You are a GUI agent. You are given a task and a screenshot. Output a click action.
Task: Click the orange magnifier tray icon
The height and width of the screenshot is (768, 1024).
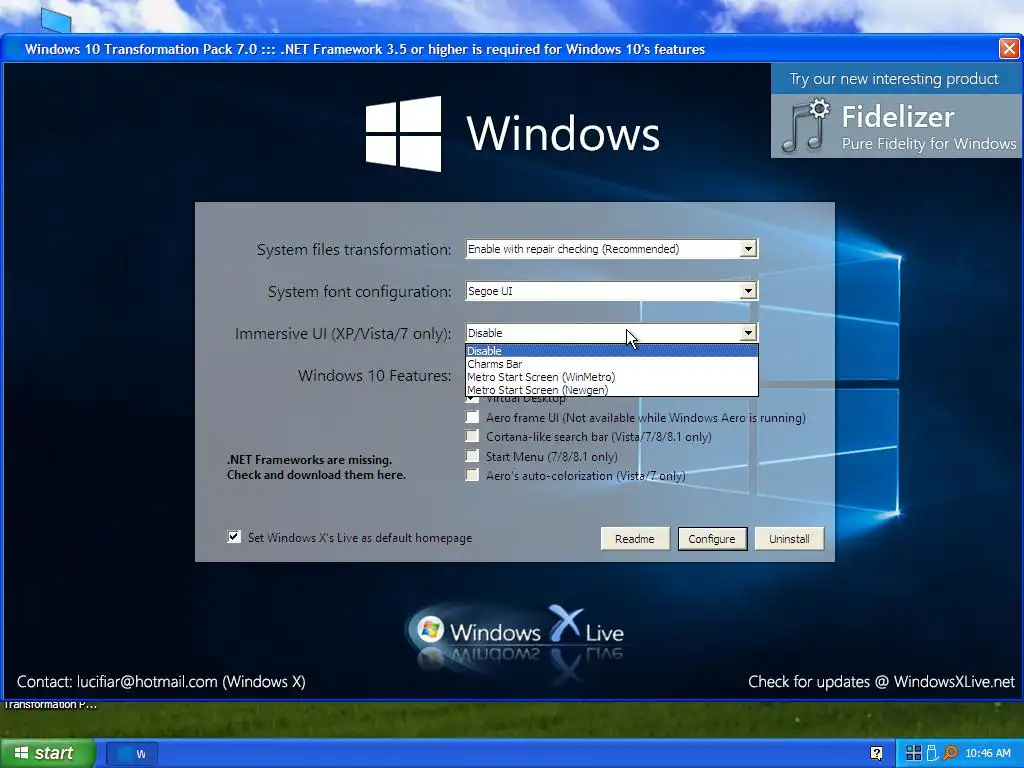950,753
